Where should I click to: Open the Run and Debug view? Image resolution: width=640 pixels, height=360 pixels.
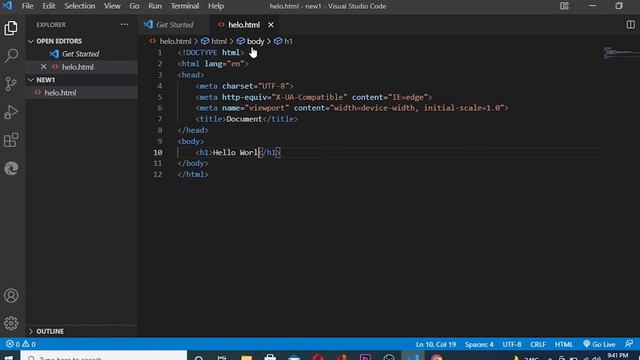[x=11, y=112]
